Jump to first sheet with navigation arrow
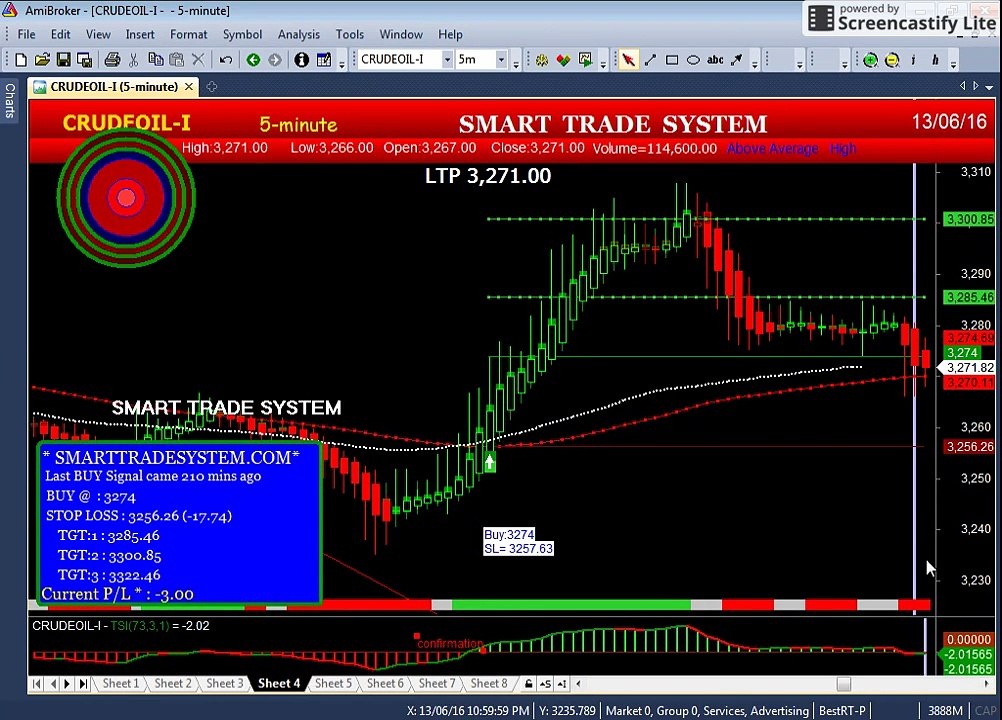Viewport: 1002px width, 720px height. coord(37,684)
